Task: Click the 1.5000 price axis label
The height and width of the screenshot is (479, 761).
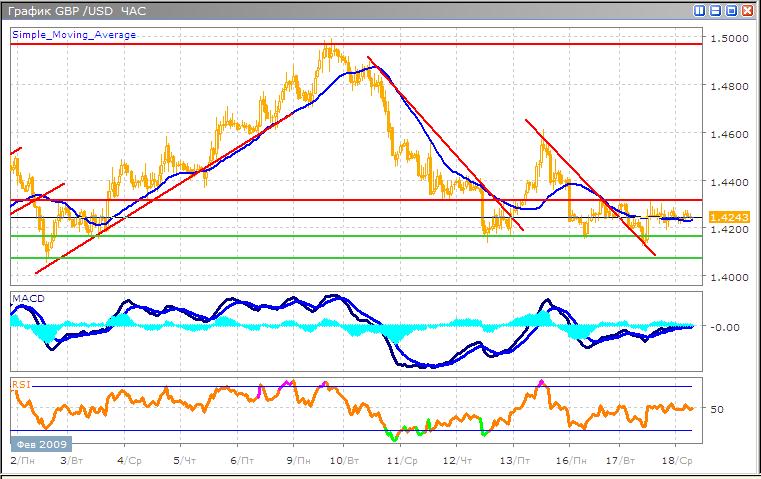Action: (x=728, y=39)
